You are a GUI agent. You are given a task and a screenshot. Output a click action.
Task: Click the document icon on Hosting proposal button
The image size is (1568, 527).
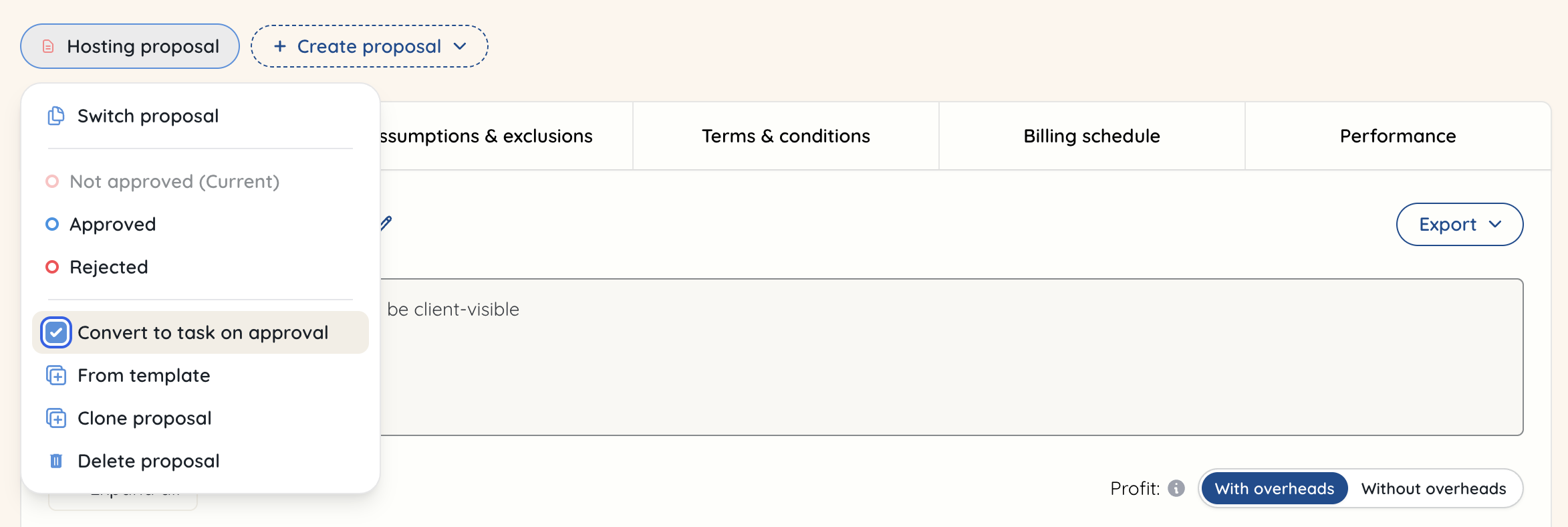[47, 46]
